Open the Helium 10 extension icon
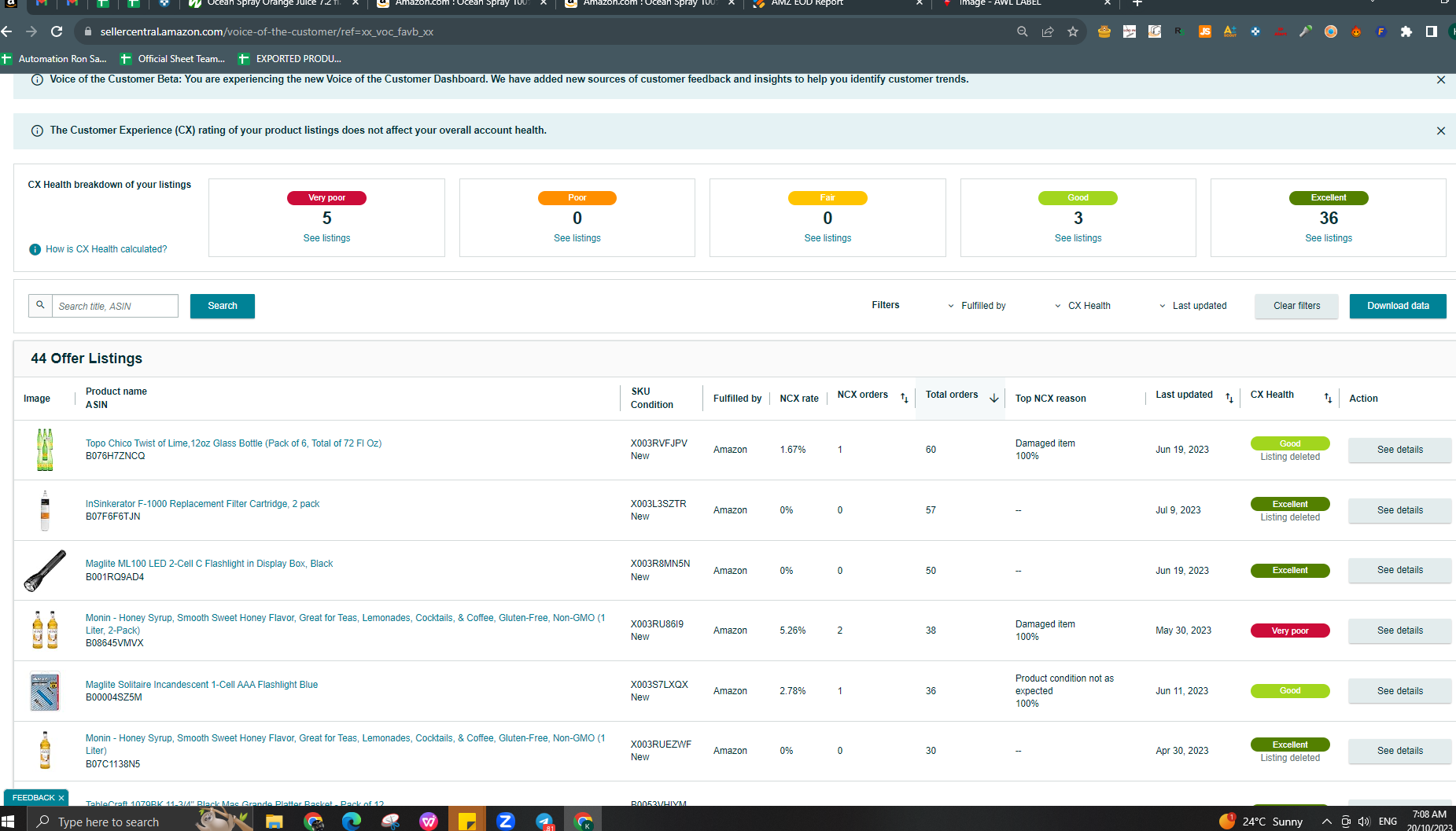Viewport: 1456px width, 831px height. 1255,31
